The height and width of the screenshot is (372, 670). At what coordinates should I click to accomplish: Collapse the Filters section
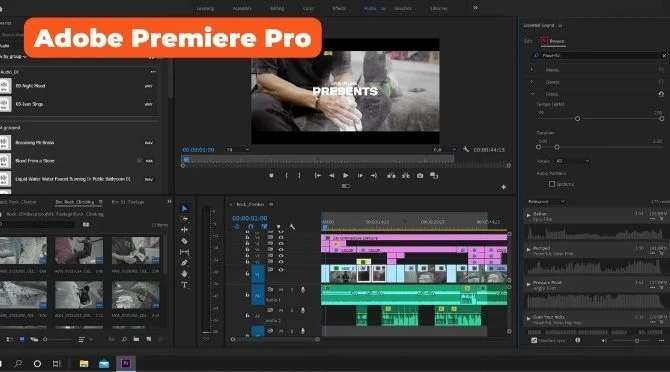(x=532, y=94)
